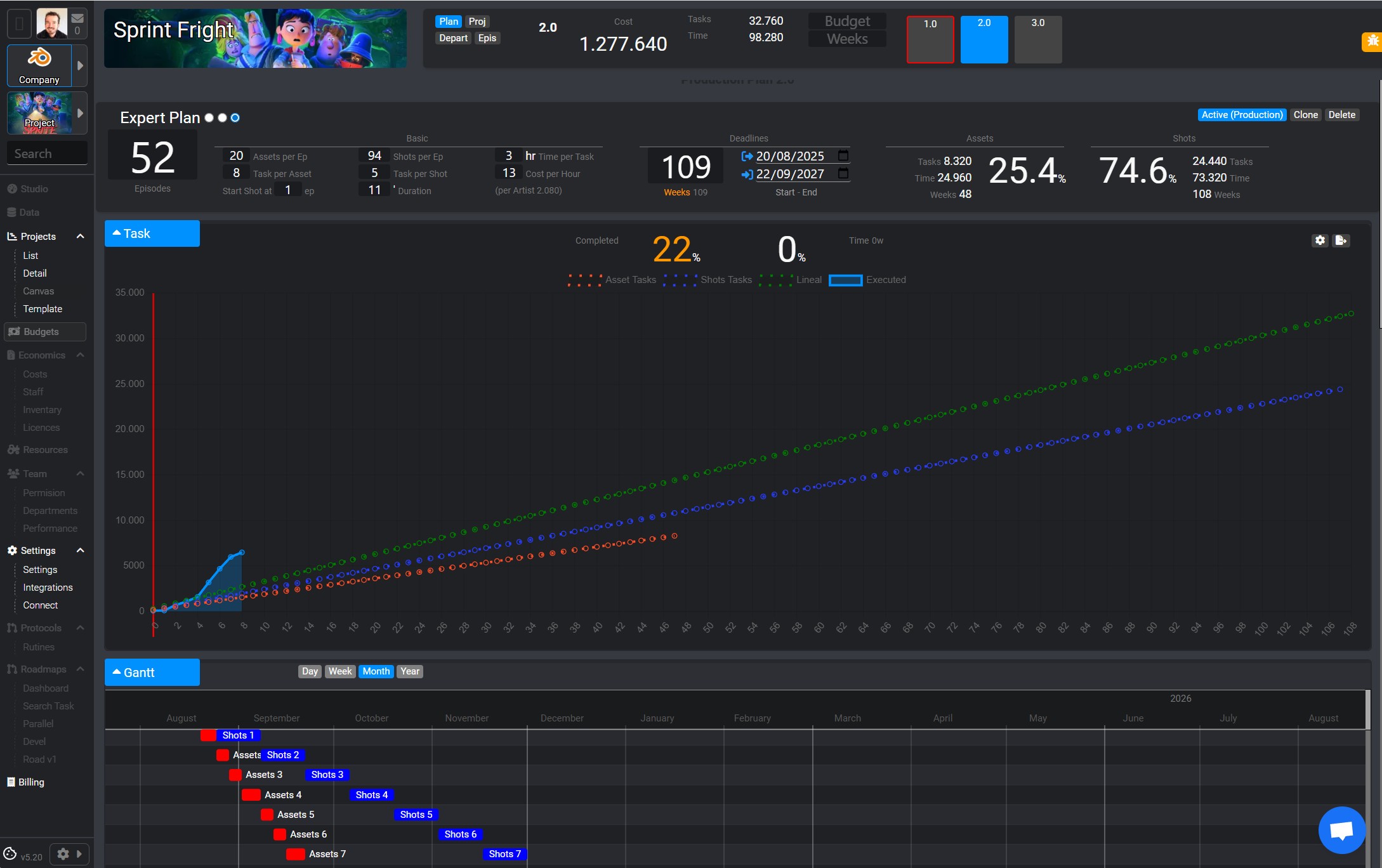This screenshot has width=1382, height=868.
Task: Select the blue 2.0 plan swatch
Action: (984, 40)
